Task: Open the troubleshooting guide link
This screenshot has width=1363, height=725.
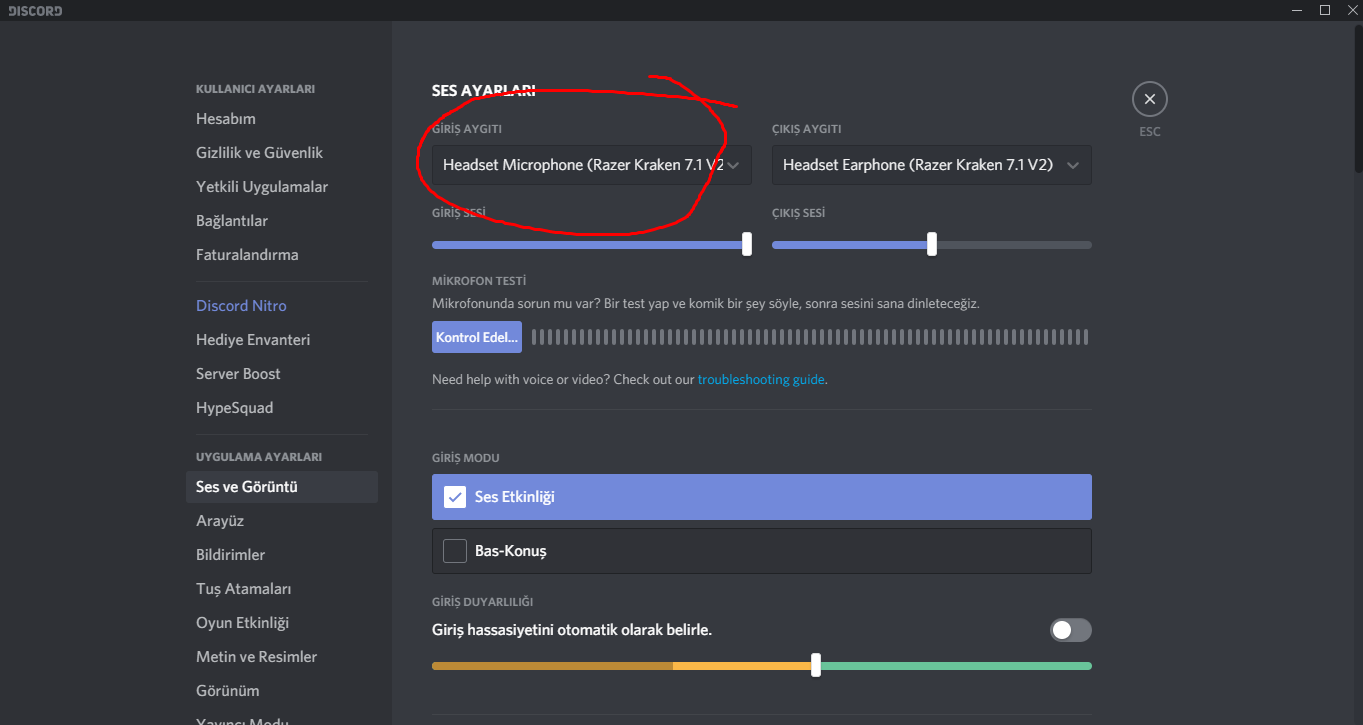Action: click(761, 380)
